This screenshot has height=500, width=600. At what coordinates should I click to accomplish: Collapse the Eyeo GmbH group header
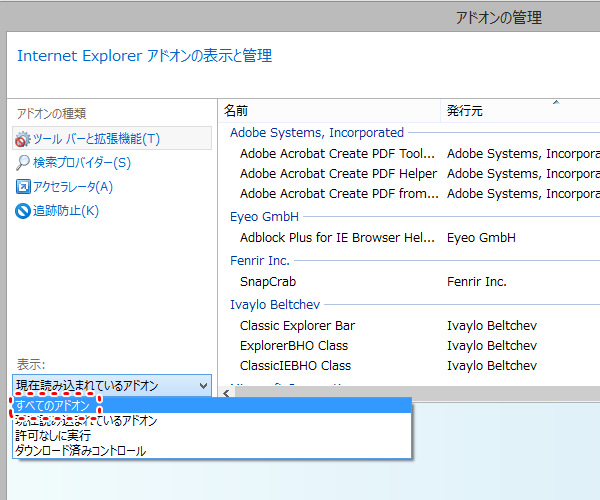click(264, 217)
